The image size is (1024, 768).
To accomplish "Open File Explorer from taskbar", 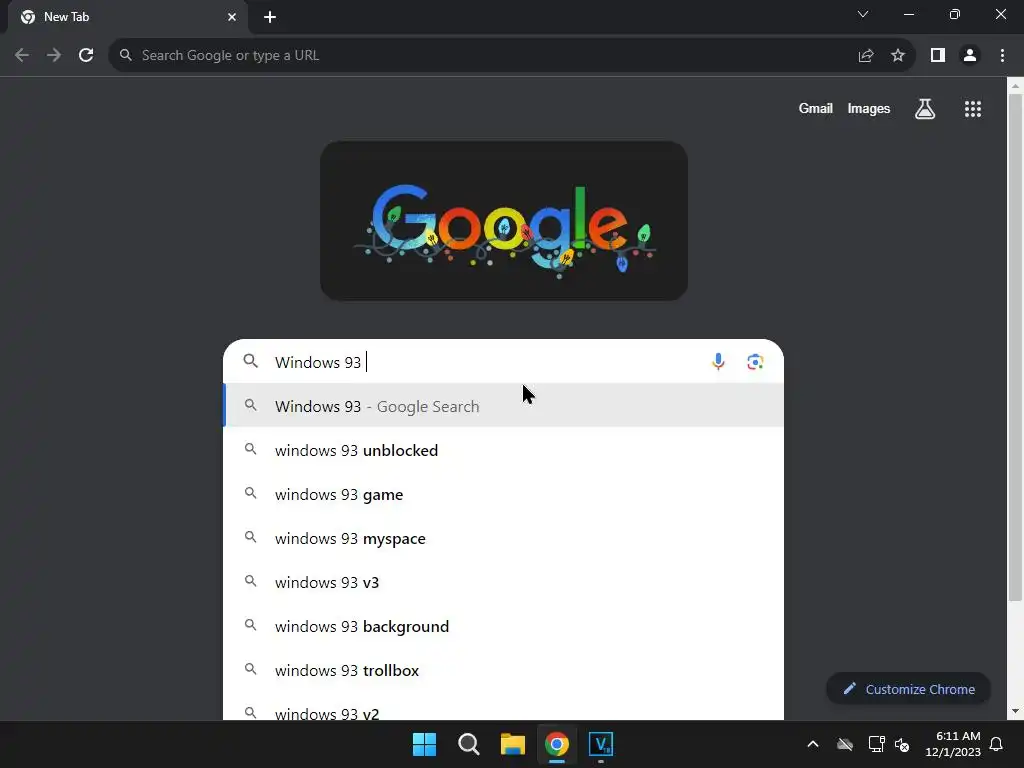I will (x=513, y=744).
